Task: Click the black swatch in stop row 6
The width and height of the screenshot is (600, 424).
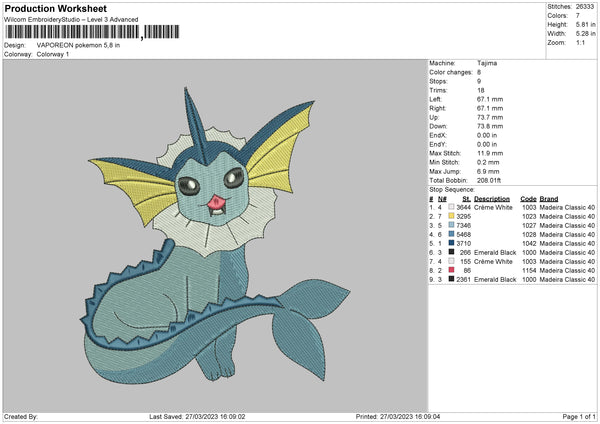Action: point(452,252)
